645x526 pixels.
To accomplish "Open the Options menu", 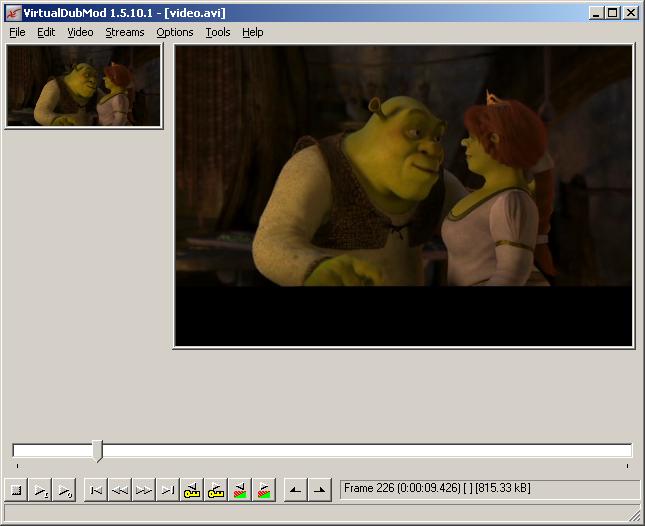I will (x=175, y=32).
